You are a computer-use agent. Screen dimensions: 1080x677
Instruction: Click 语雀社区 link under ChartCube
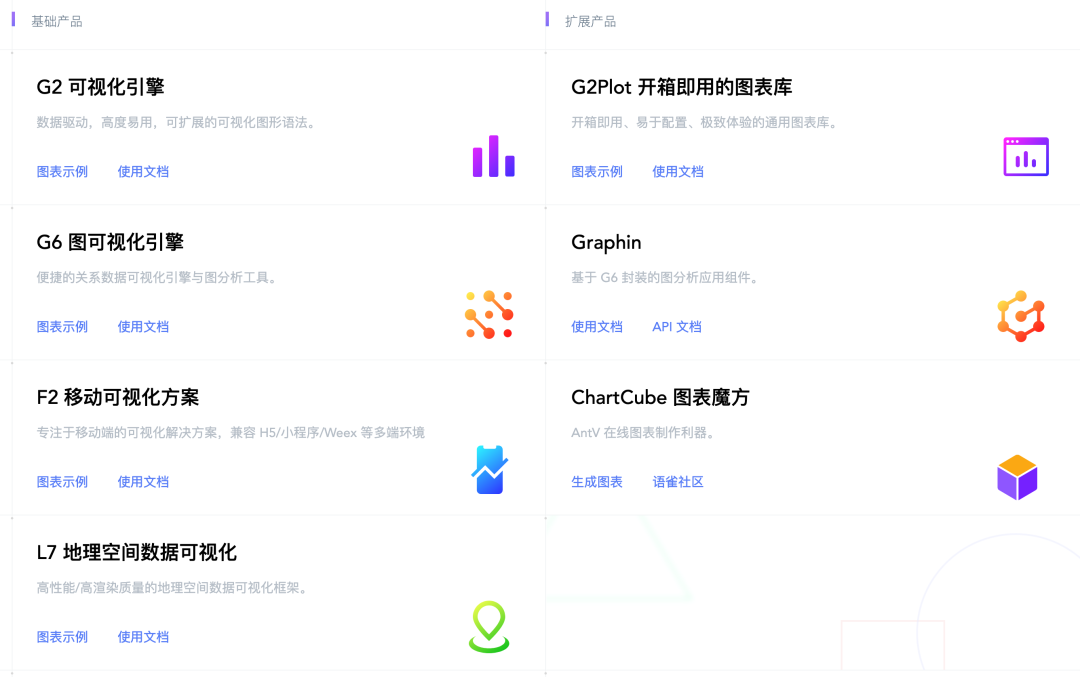[x=678, y=481]
